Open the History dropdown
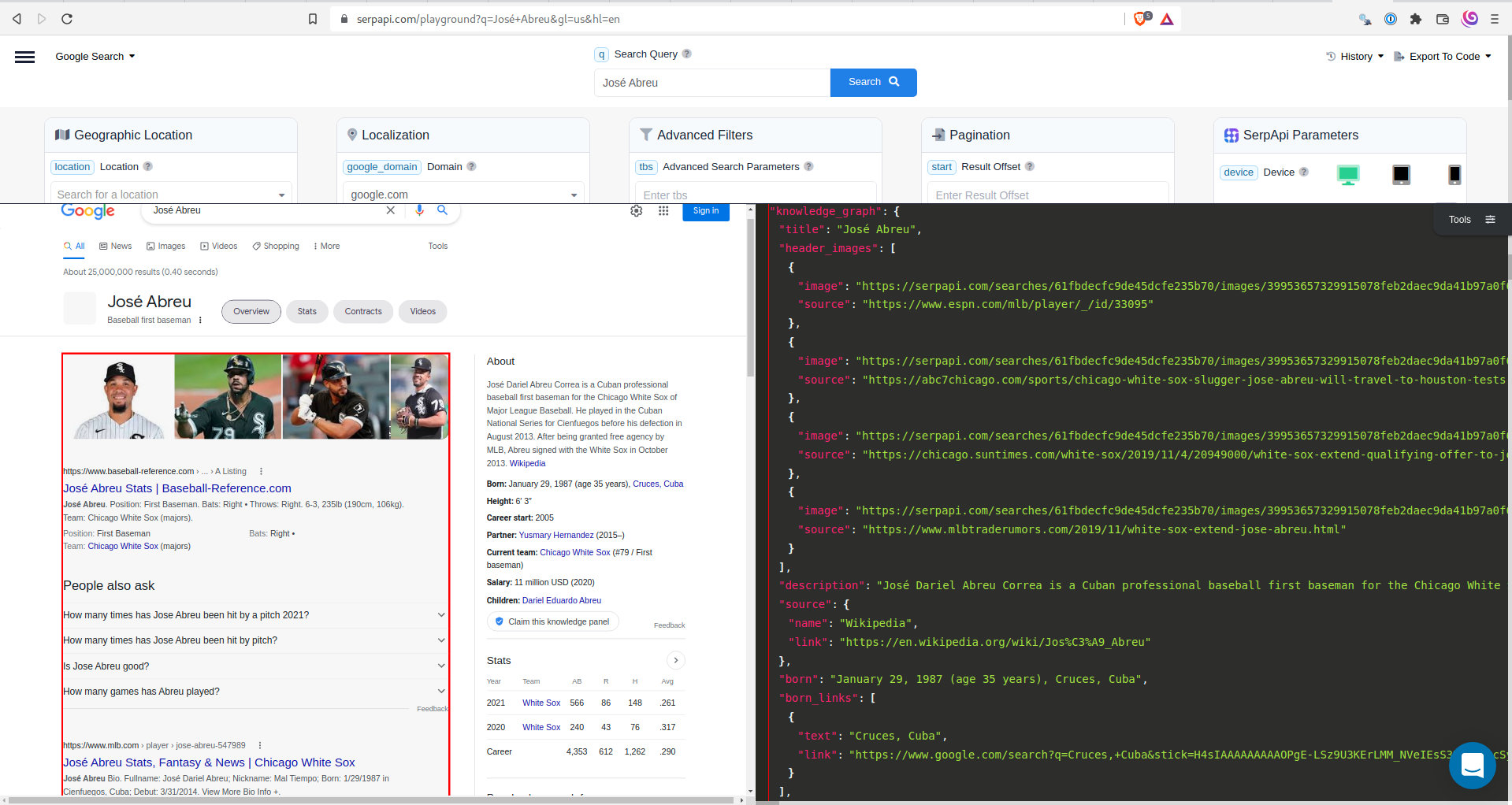 pos(1355,57)
